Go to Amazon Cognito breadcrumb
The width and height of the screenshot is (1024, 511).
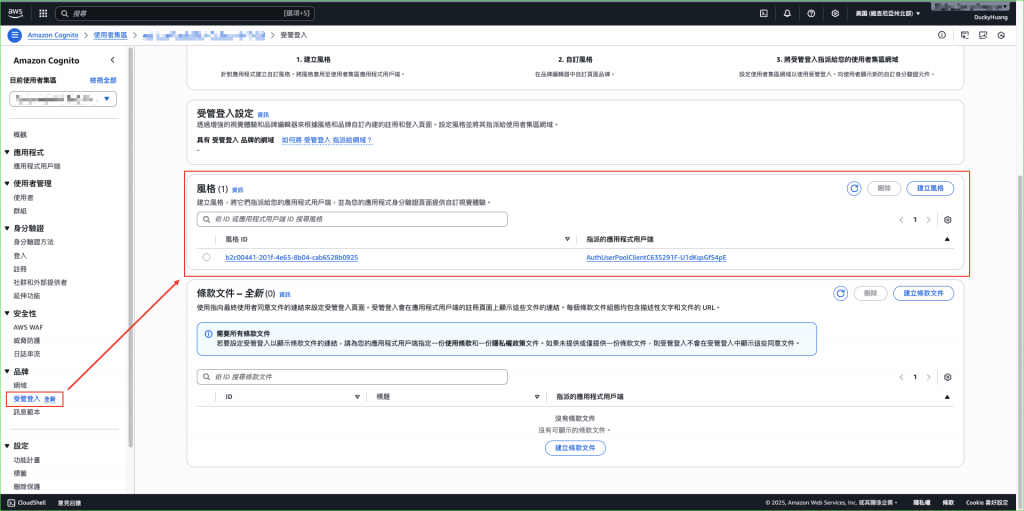[53, 35]
